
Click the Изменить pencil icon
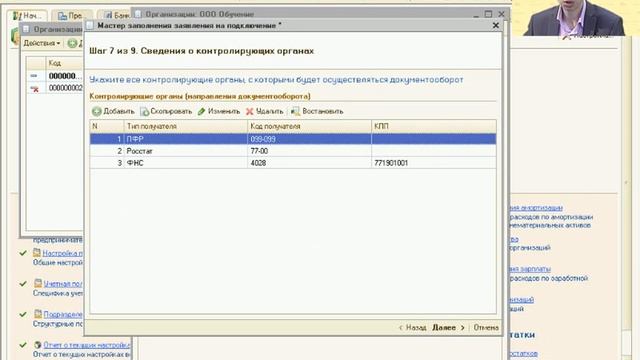201,111
